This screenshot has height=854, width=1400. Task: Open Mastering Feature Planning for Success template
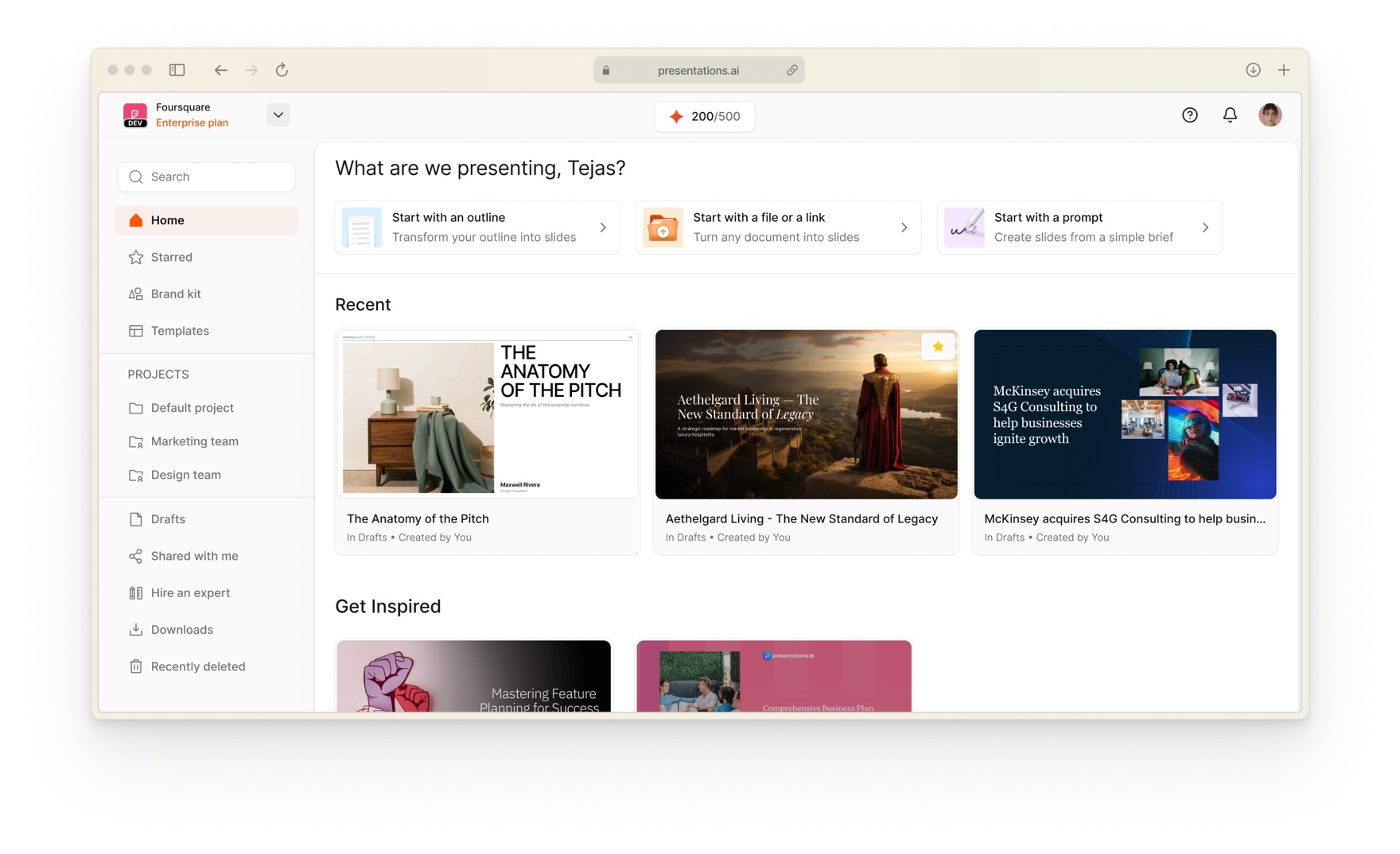474,676
